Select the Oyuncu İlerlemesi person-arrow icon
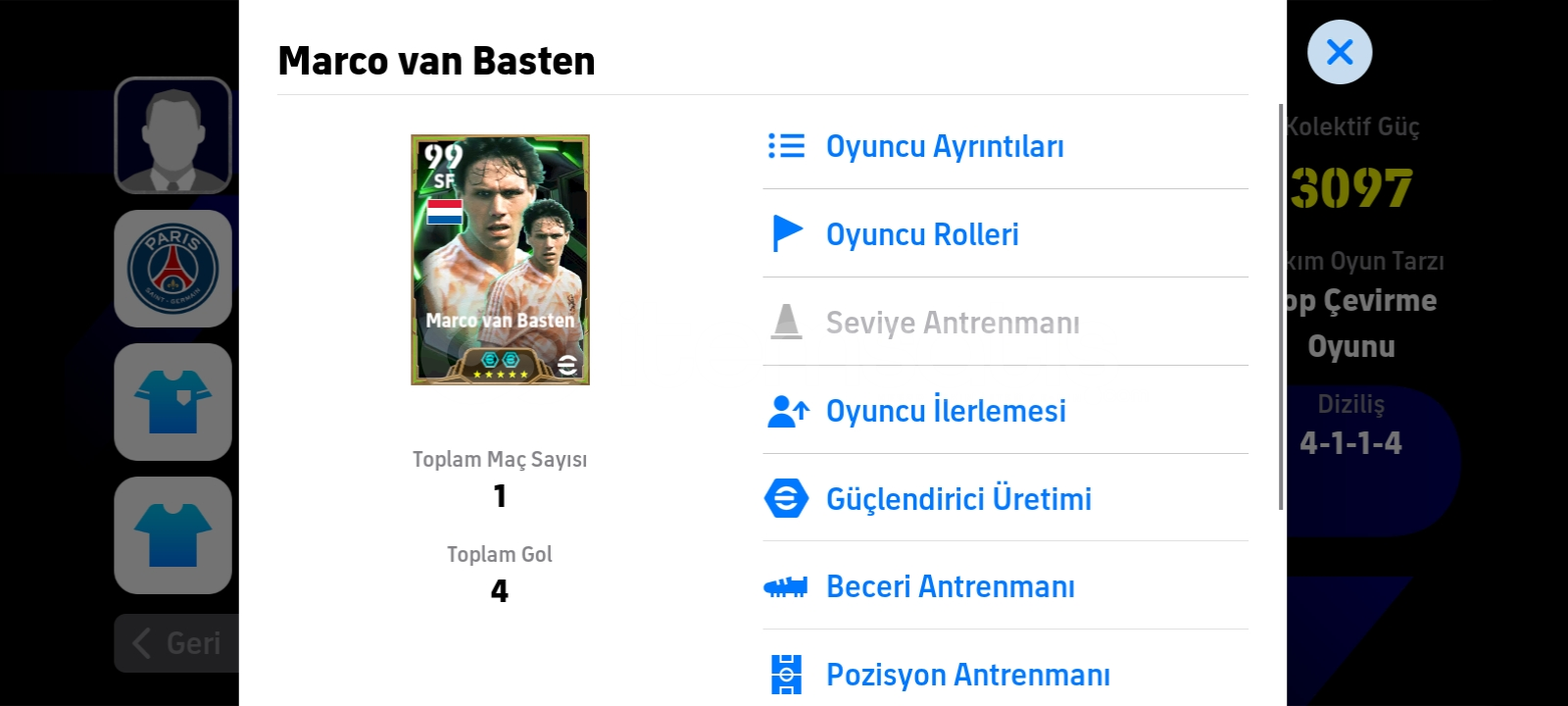This screenshot has width=1568, height=706. (788, 411)
